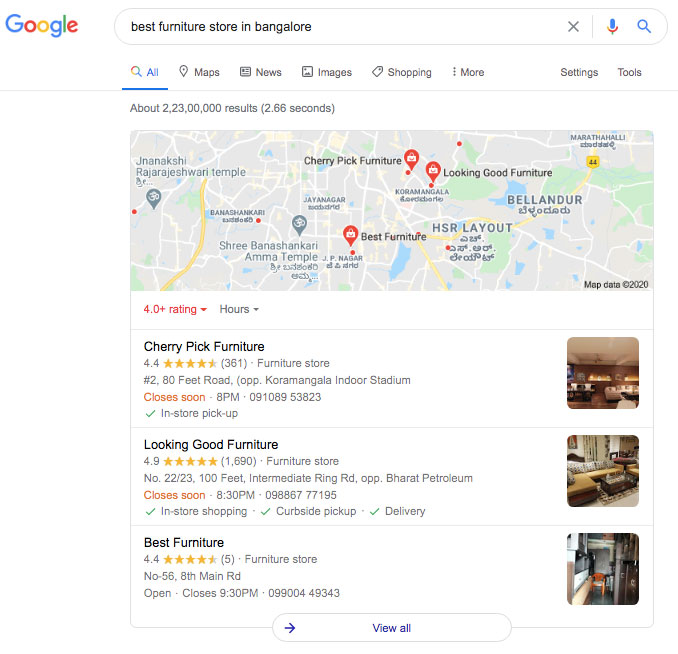Screen dimensions: 678x654
Task: Start voice search with microphone icon
Action: (x=612, y=27)
